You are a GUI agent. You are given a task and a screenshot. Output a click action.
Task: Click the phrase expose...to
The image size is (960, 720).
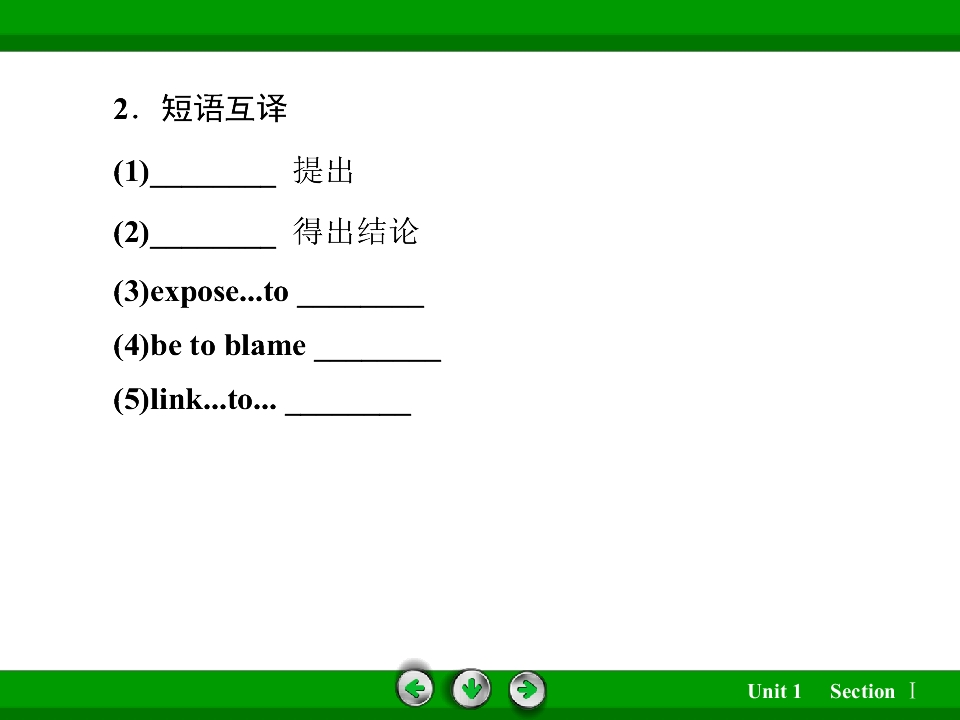[219, 291]
